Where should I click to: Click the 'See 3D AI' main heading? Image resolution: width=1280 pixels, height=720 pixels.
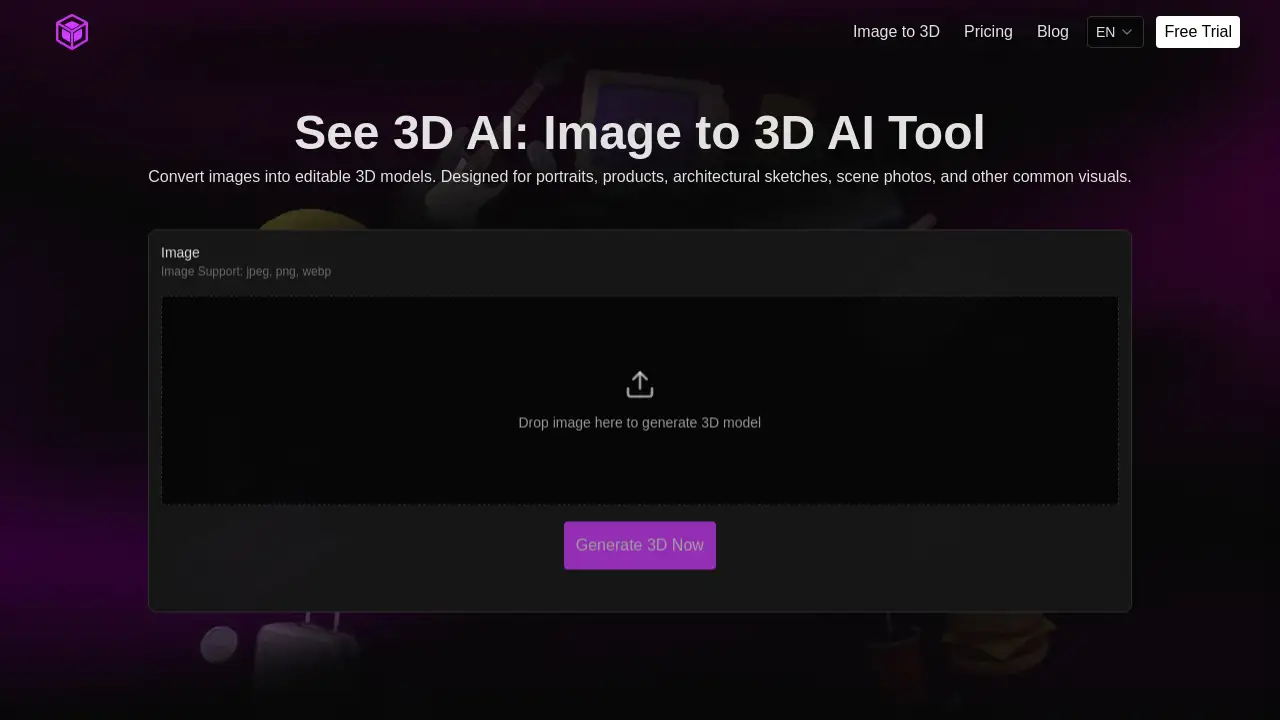pyautogui.click(x=640, y=132)
